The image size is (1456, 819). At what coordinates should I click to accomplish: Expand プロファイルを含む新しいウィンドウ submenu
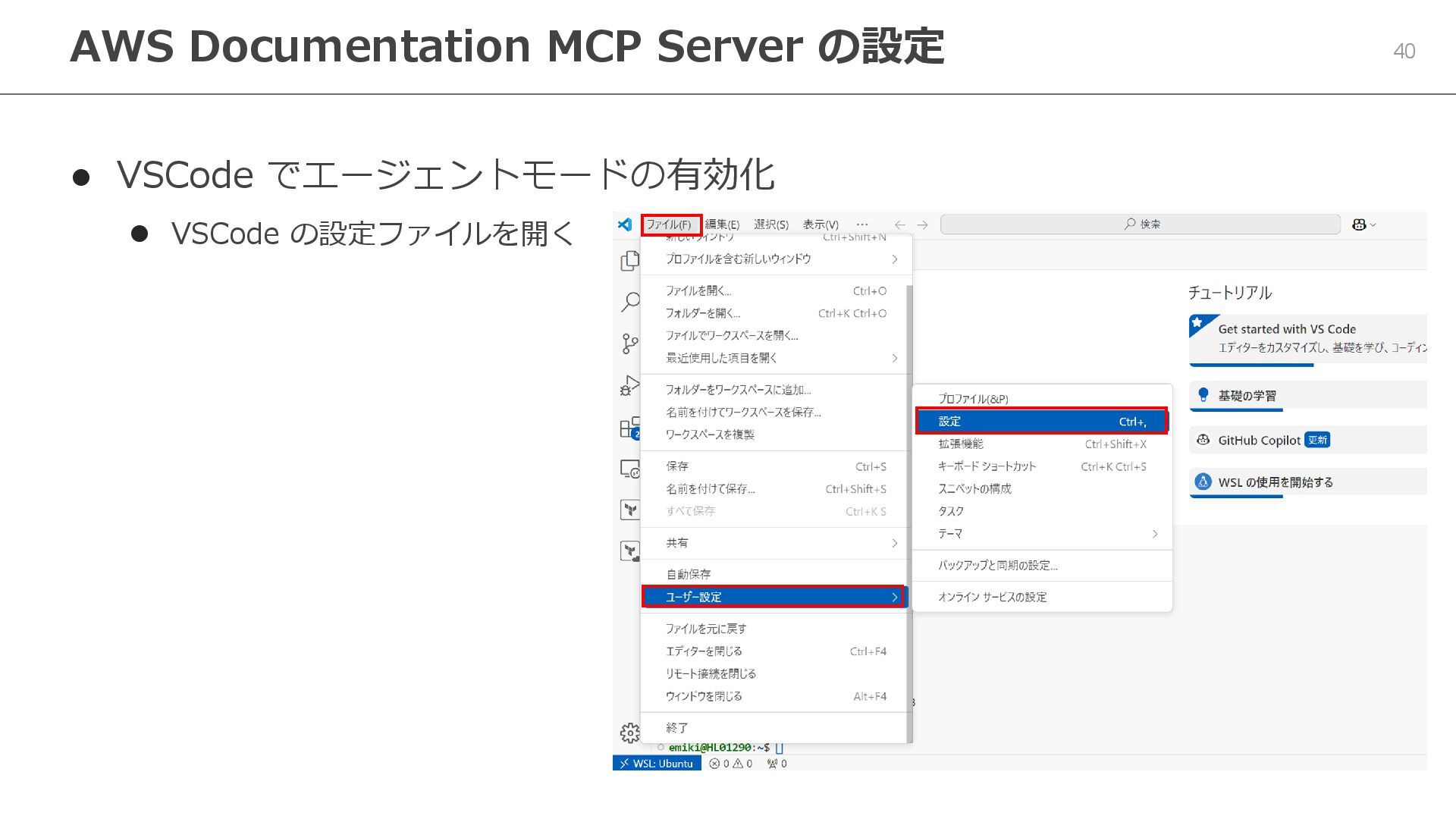tap(774, 259)
